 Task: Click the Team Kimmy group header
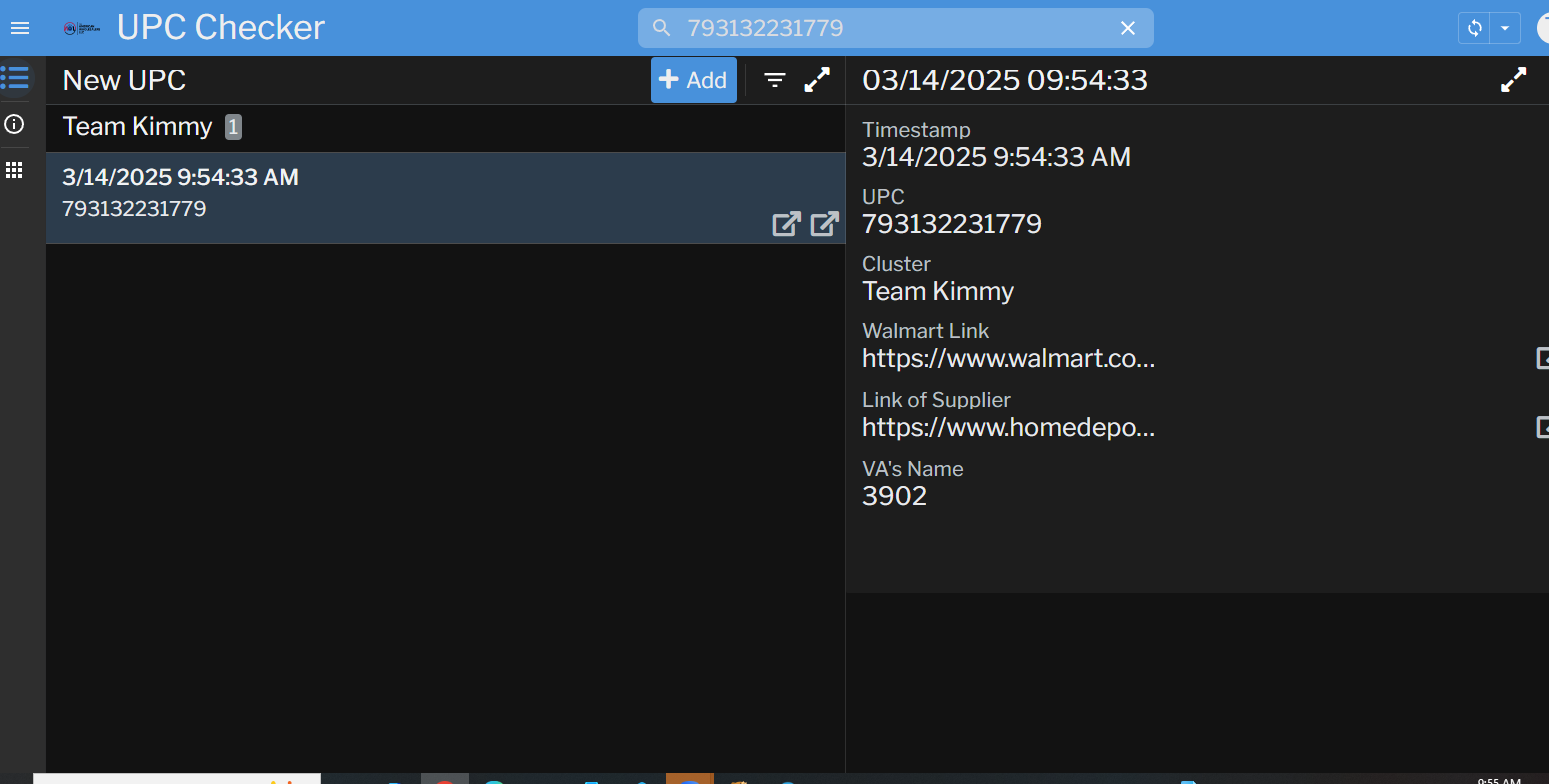pos(446,128)
